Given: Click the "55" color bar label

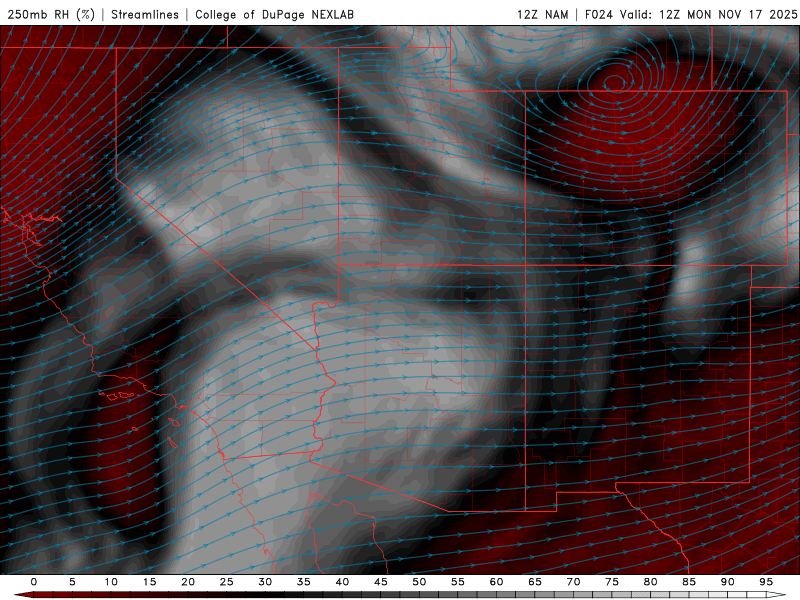Looking at the screenshot, I should coord(458,582).
